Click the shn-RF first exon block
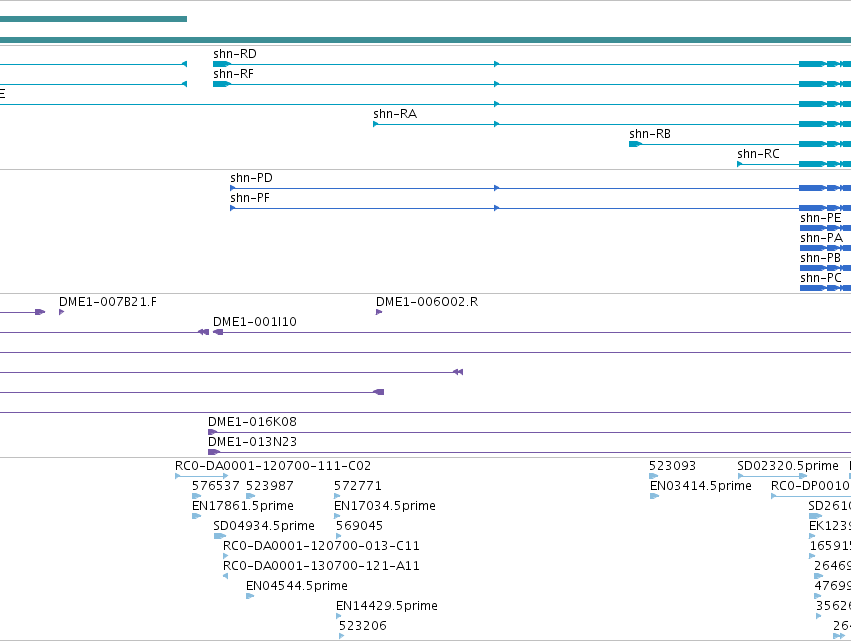 coord(222,84)
